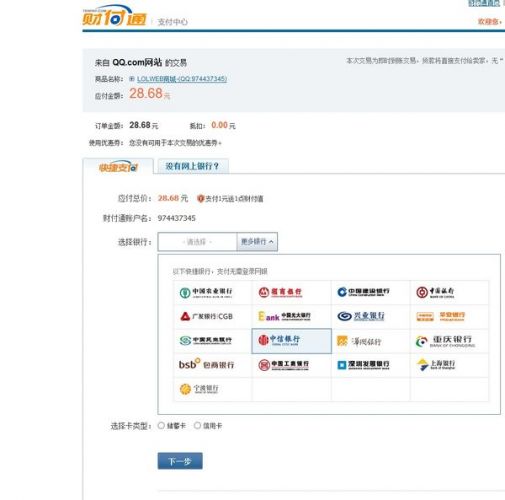Screen dimensions: 505x500
Task: Open the 请选择 bank selection dropdown
Action: [x=197, y=242]
